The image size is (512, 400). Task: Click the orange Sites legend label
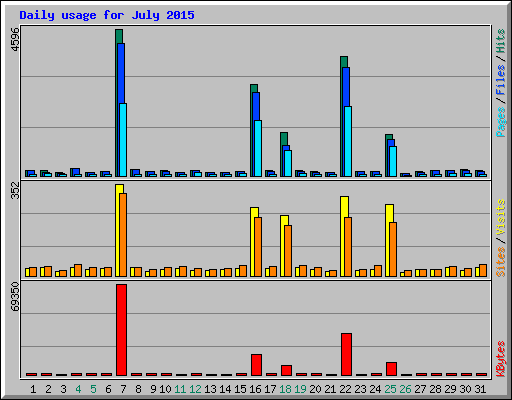tap(500, 262)
